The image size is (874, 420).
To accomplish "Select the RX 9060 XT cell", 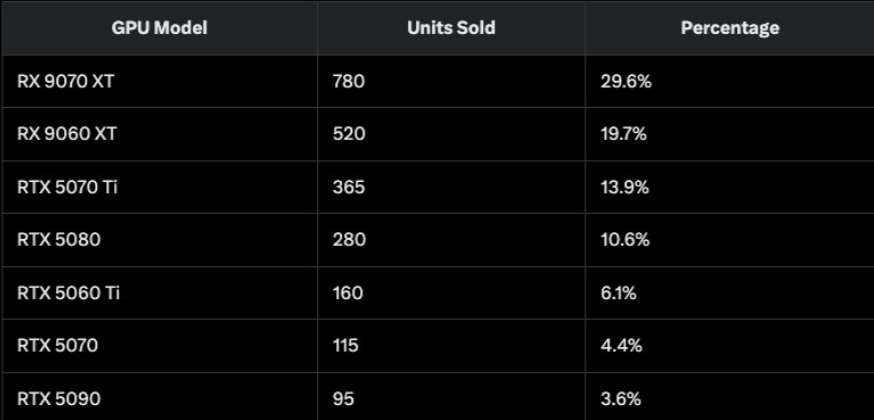I will 67,135.
